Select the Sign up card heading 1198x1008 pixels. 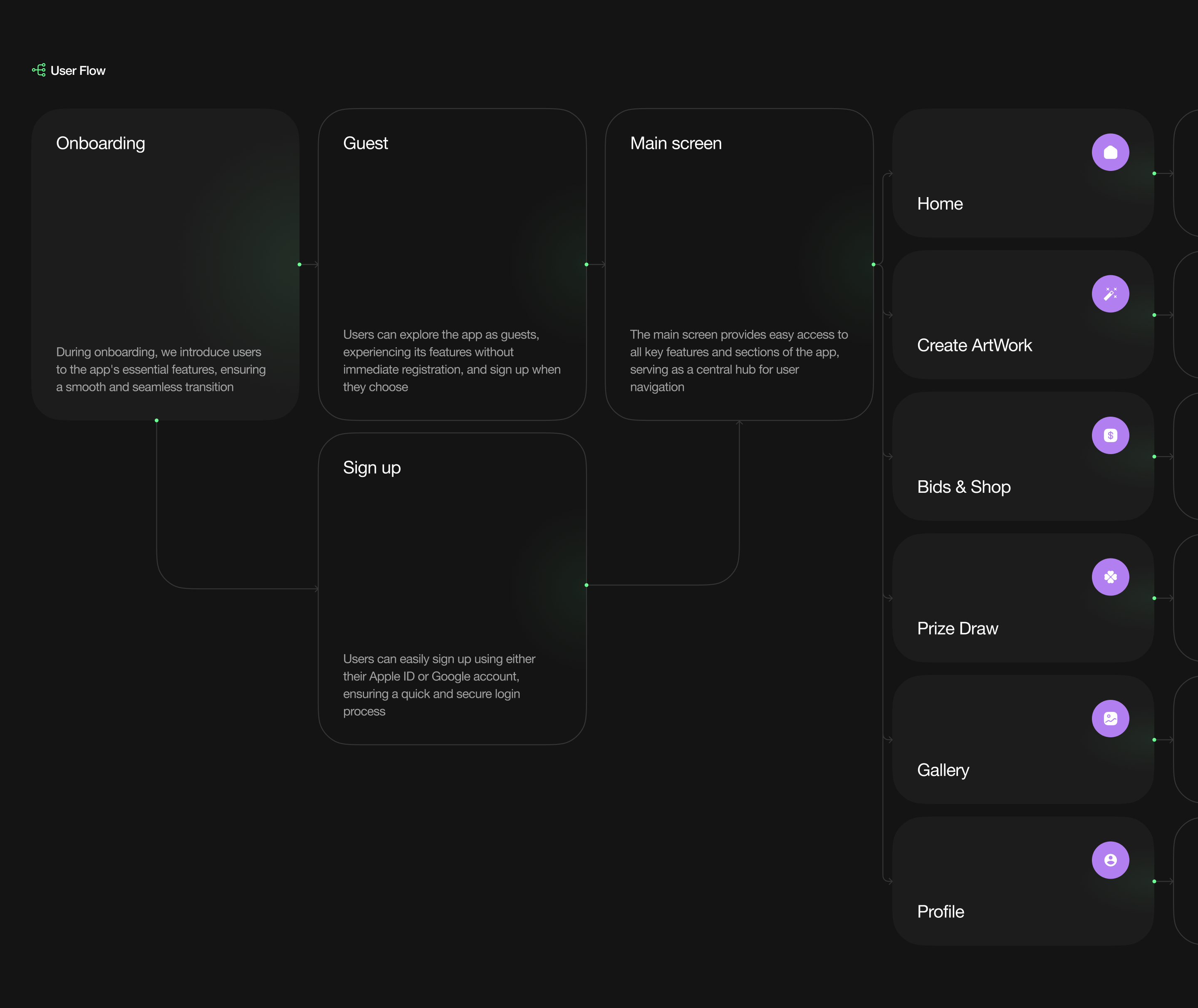371,468
